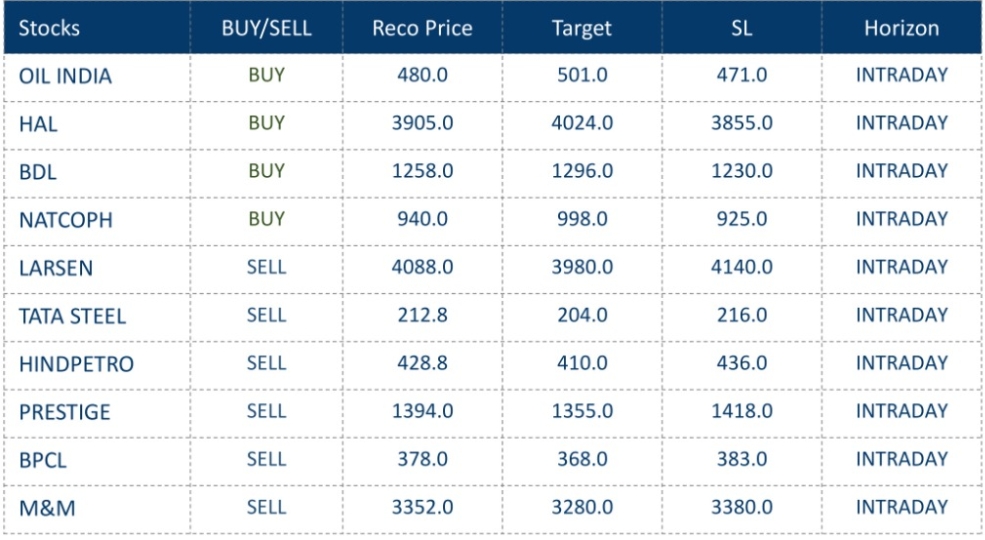Select the BUY/SELL column header
This screenshot has width=985, height=540.
click(x=266, y=29)
